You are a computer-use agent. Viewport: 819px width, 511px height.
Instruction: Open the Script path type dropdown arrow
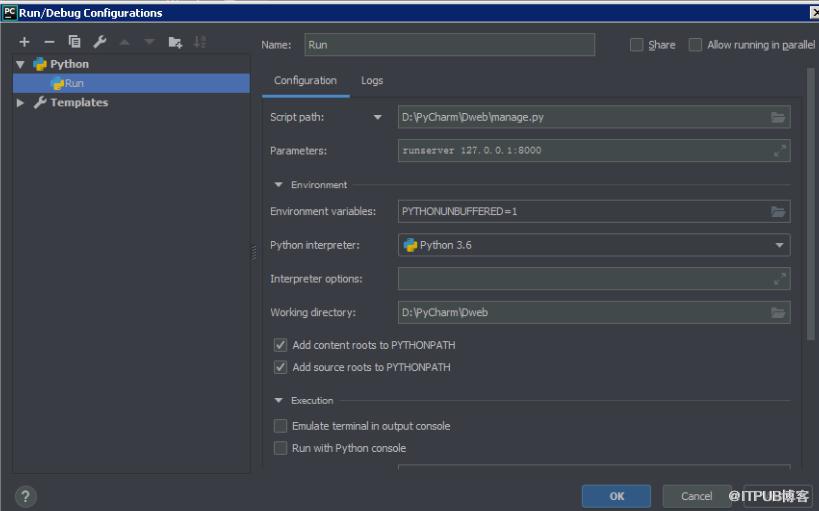click(x=378, y=118)
